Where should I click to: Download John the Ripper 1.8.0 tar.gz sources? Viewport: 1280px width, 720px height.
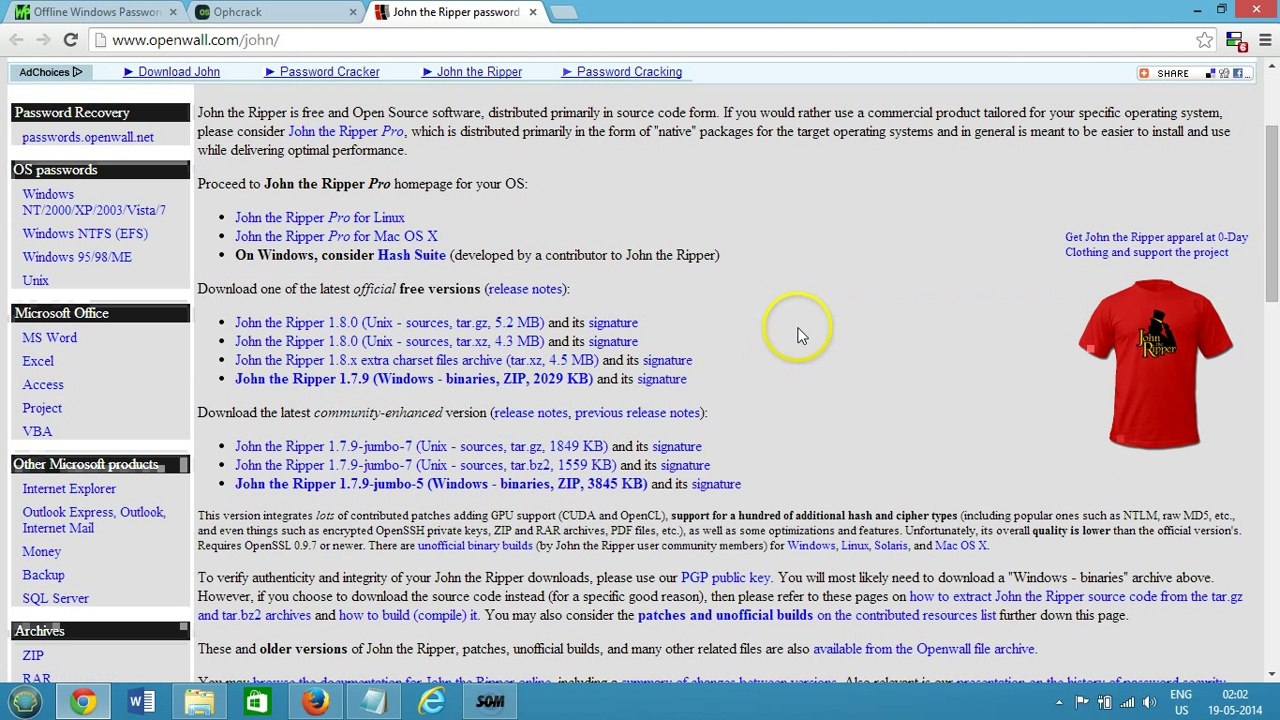(x=389, y=323)
